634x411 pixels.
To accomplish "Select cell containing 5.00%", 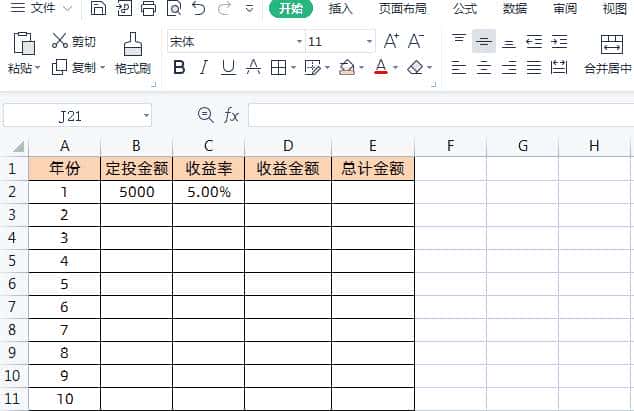I will pyautogui.click(x=209, y=192).
